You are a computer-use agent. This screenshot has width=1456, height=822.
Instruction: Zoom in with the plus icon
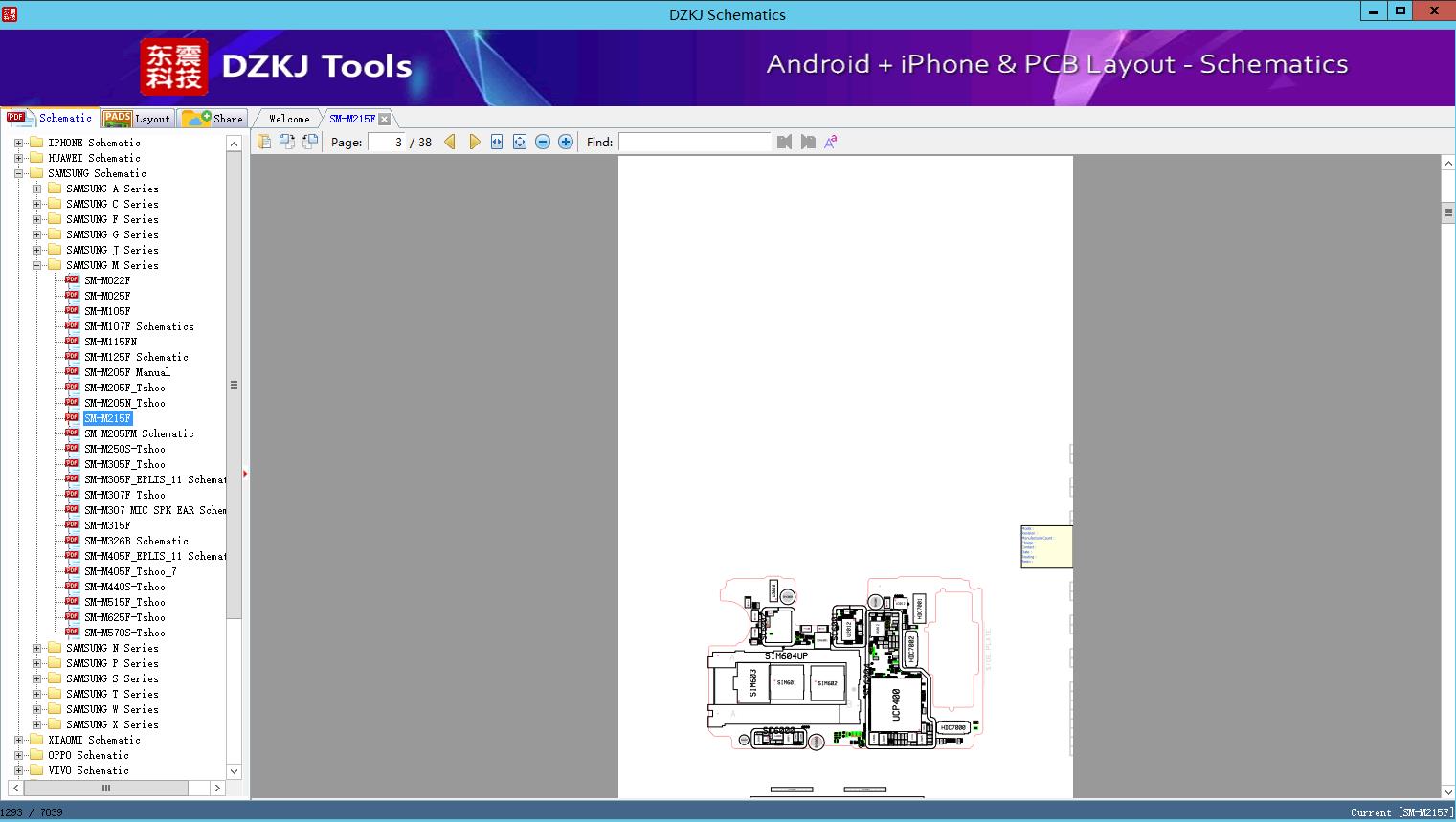pos(566,142)
